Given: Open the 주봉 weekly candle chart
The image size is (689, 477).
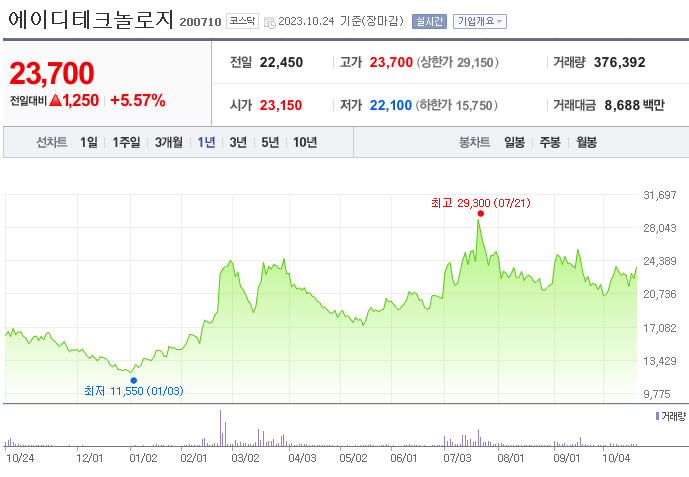Looking at the screenshot, I should pos(550,142).
